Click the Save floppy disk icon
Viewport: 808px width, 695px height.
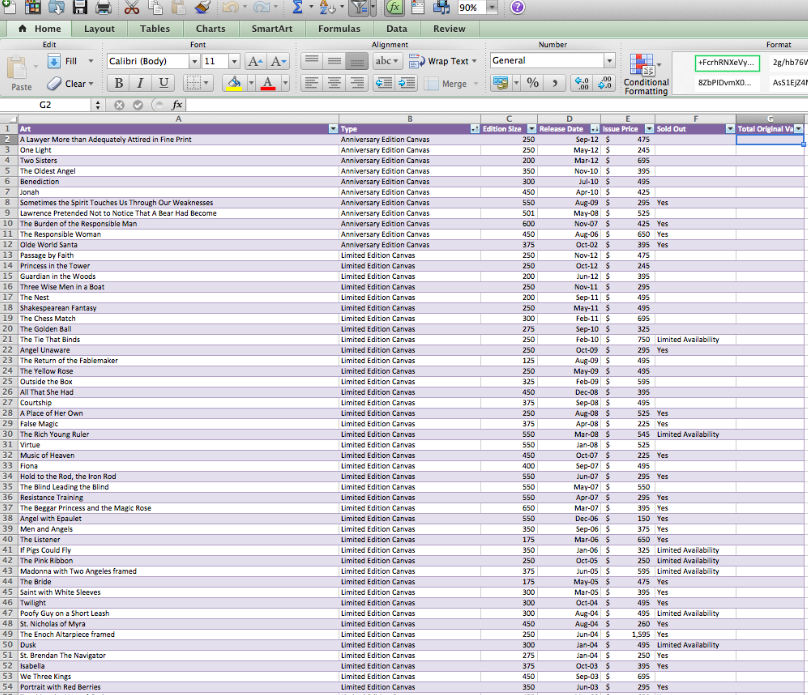(x=80, y=7)
